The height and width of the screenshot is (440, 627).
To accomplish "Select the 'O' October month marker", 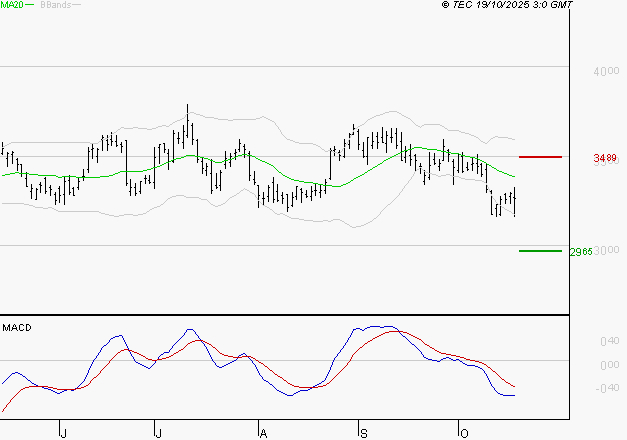I will [x=463, y=432].
